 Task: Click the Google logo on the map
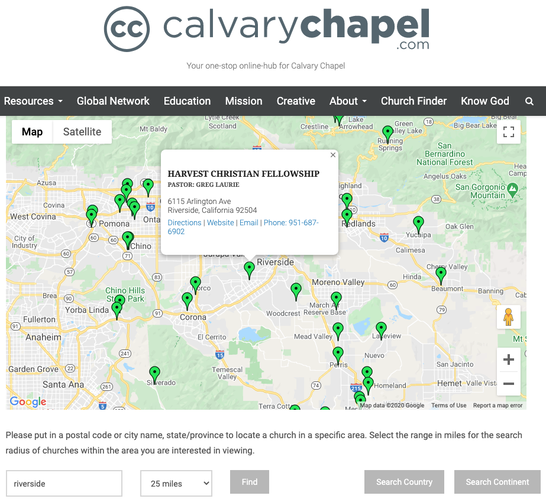(x=28, y=402)
